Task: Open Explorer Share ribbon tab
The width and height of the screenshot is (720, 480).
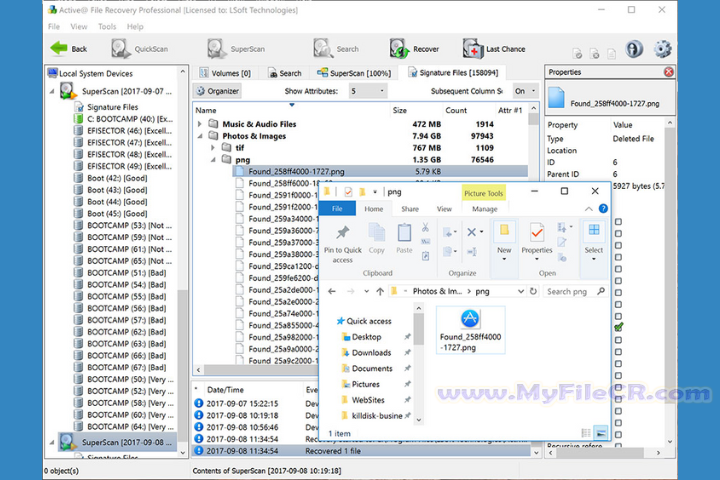Action: (410, 209)
